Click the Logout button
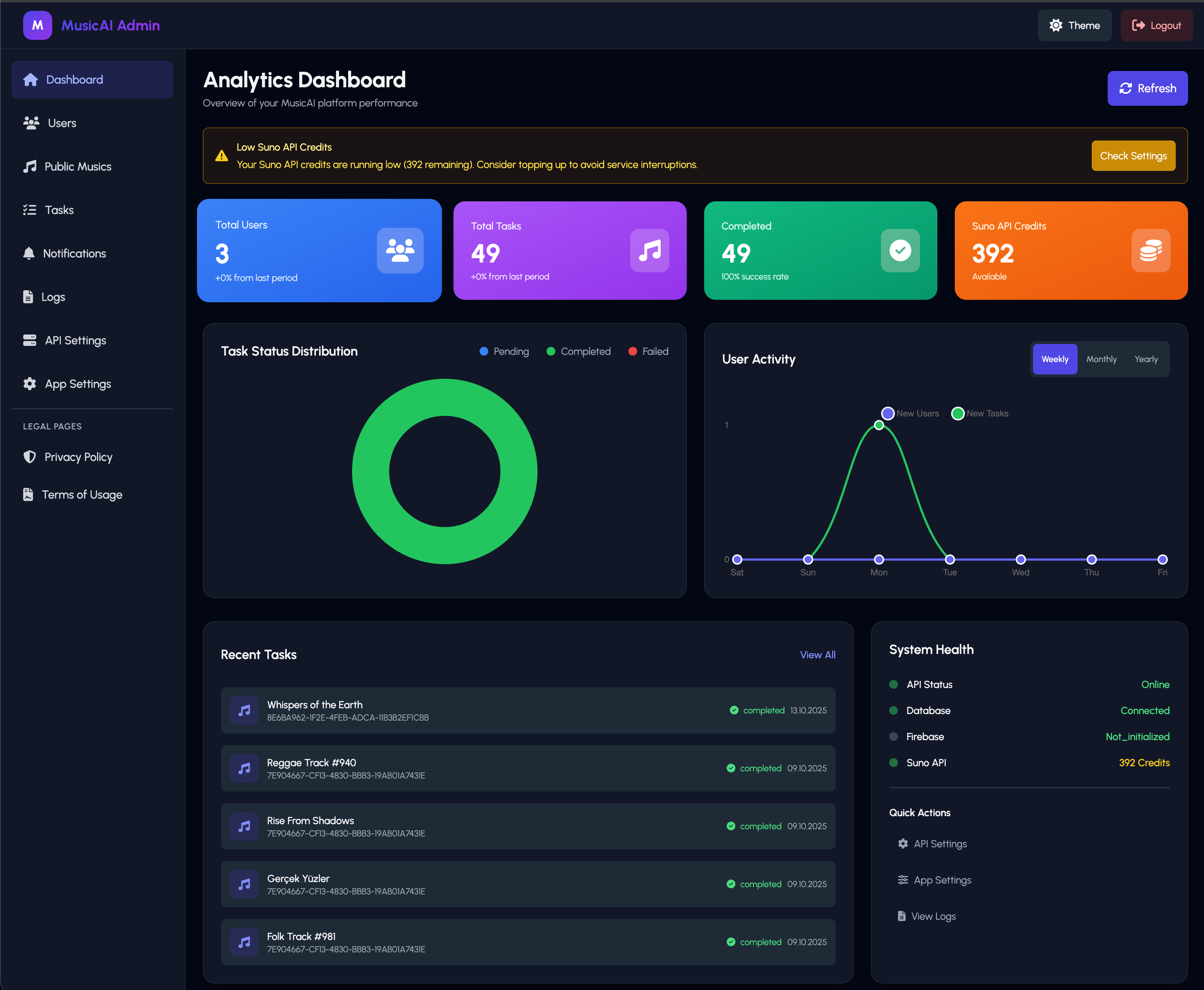 tap(1157, 25)
